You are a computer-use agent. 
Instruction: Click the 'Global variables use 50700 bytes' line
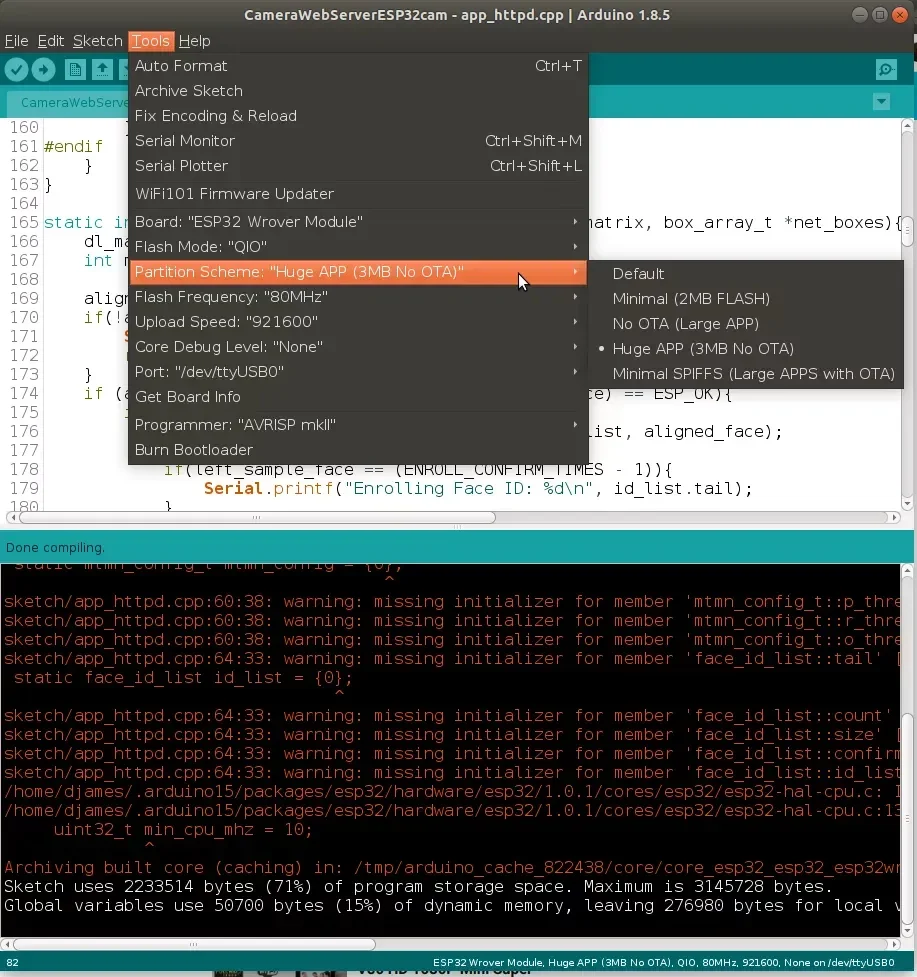tap(452, 905)
